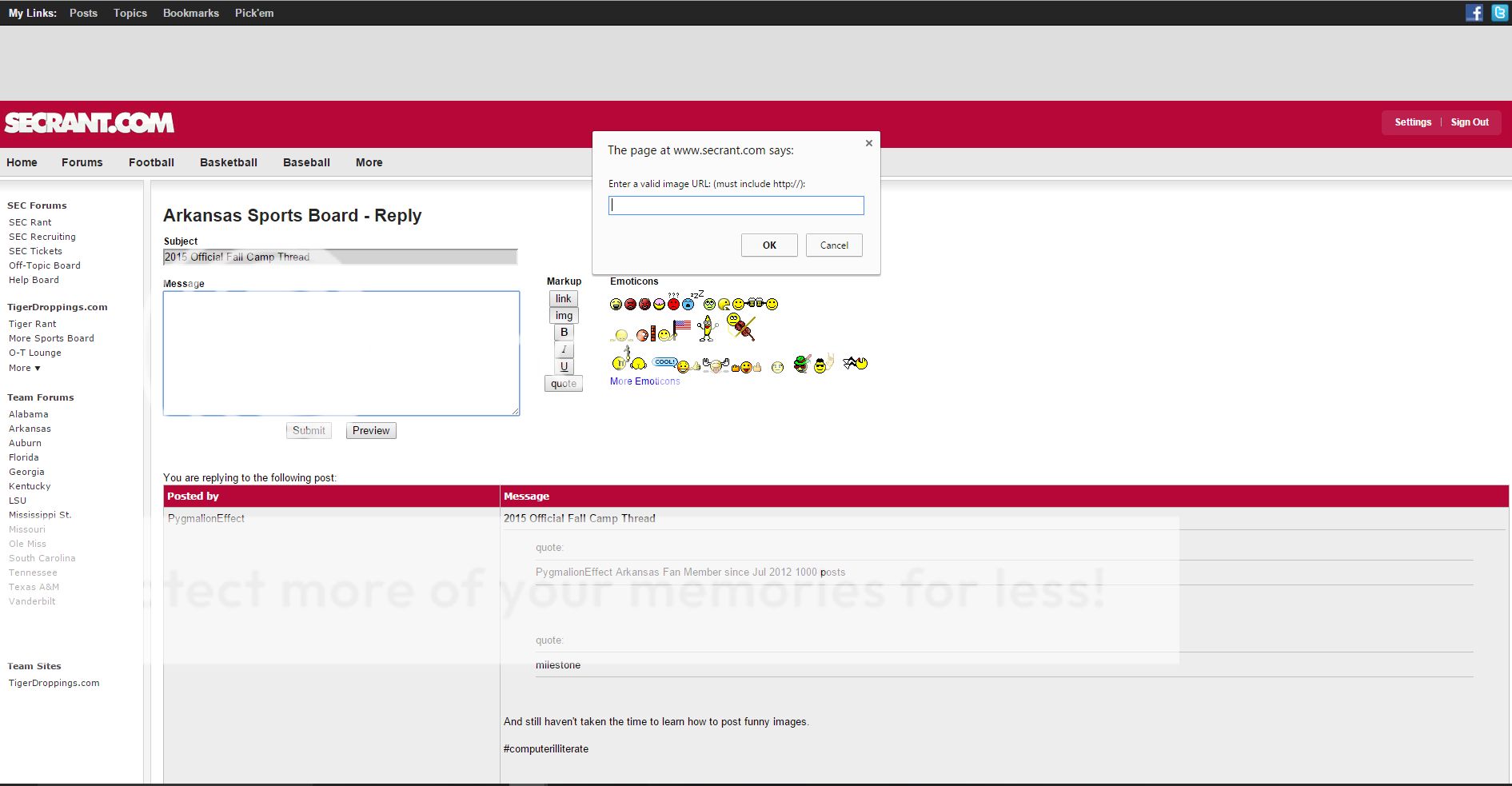Expand the More dropdown in TigerDroppings section
The image size is (1512, 786).
tap(24, 368)
